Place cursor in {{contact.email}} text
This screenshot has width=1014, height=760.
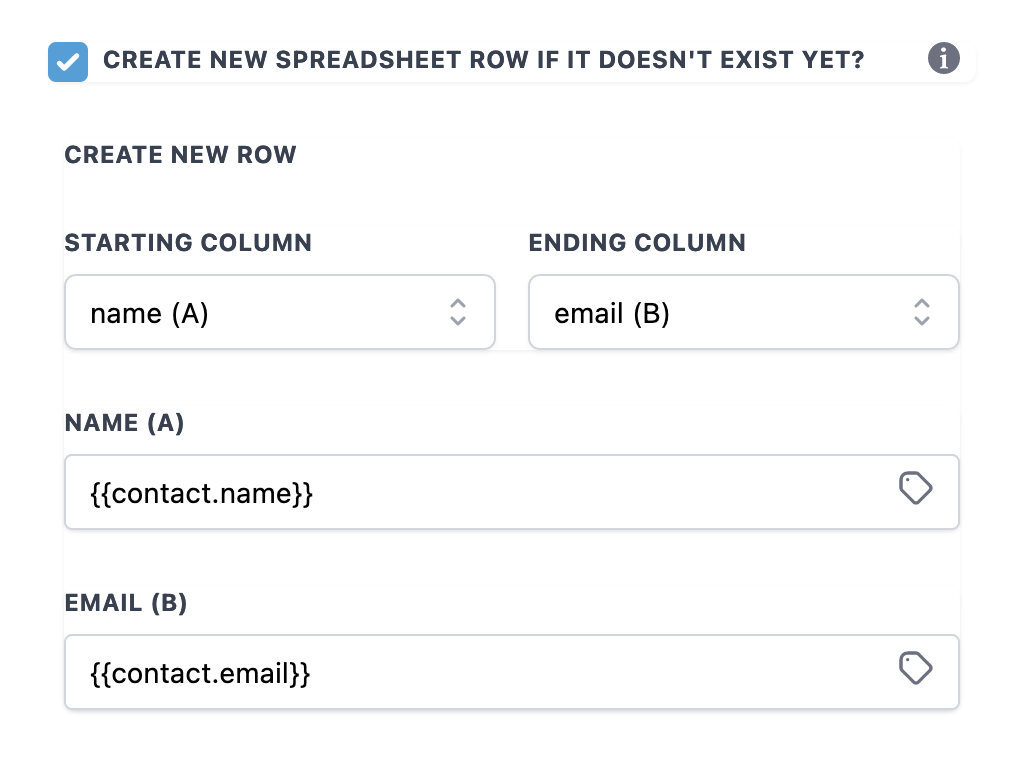coord(200,674)
